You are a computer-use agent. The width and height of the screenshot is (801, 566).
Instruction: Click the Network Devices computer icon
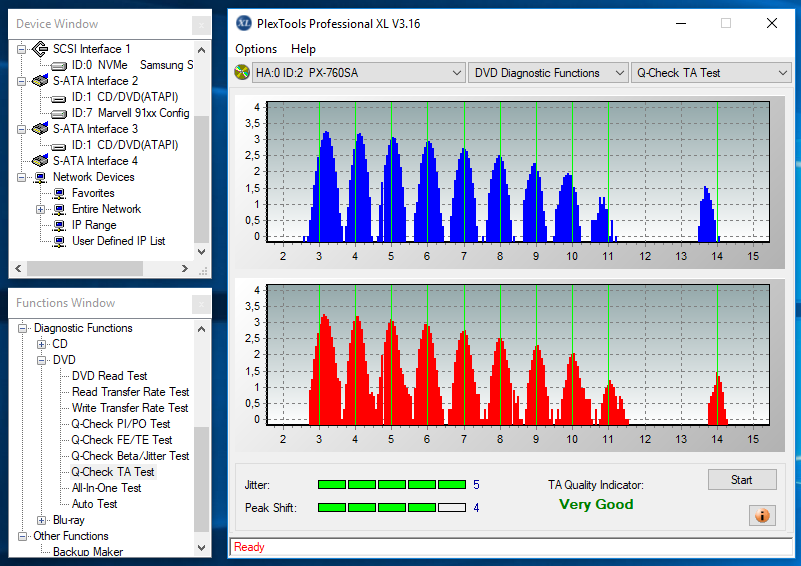click(x=40, y=177)
